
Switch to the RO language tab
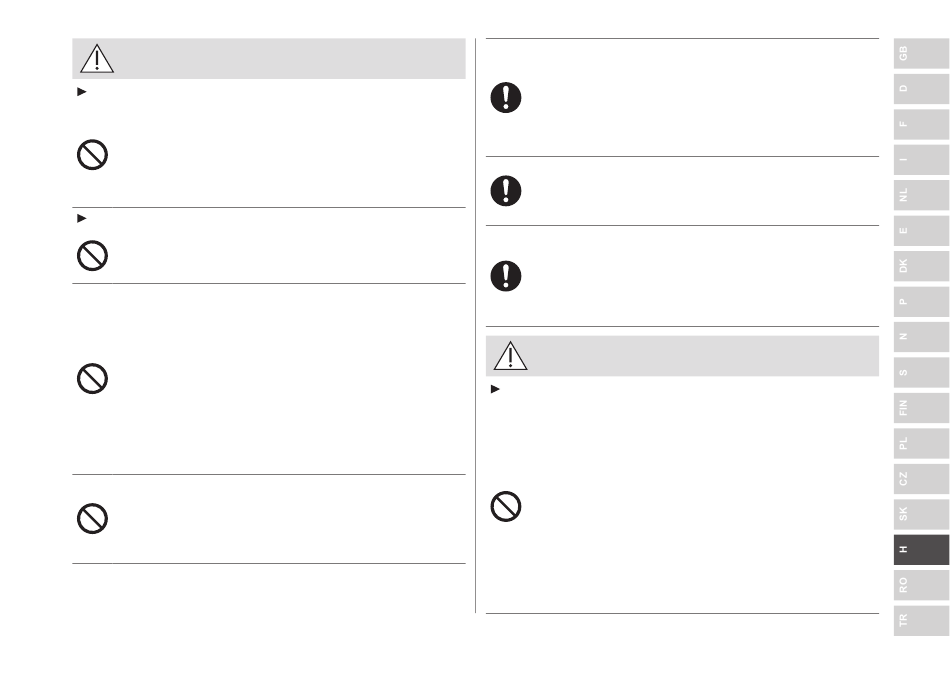point(921,585)
